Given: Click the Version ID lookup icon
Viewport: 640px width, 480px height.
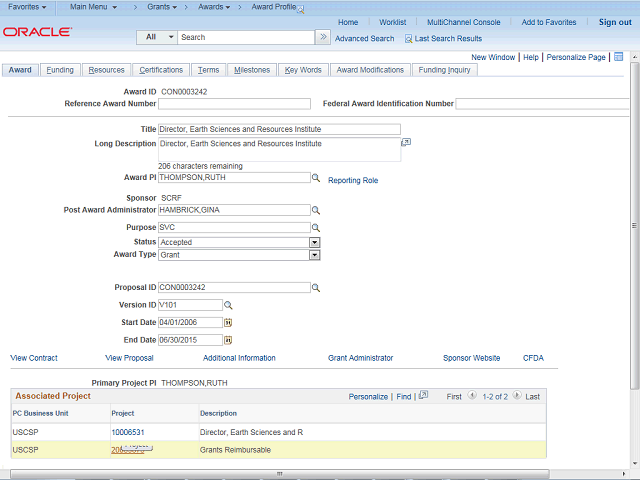Looking at the screenshot, I should click(x=227, y=305).
